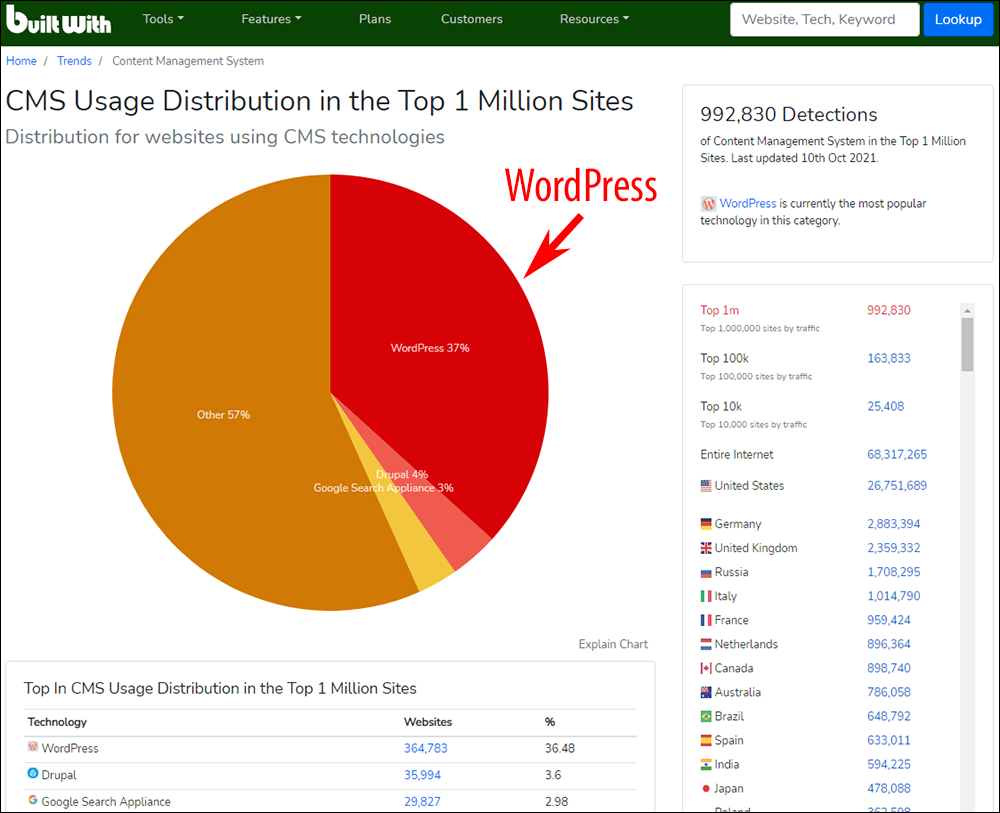Select Entire Internet row
Viewport: 1000px width, 813px height.
coord(737,455)
